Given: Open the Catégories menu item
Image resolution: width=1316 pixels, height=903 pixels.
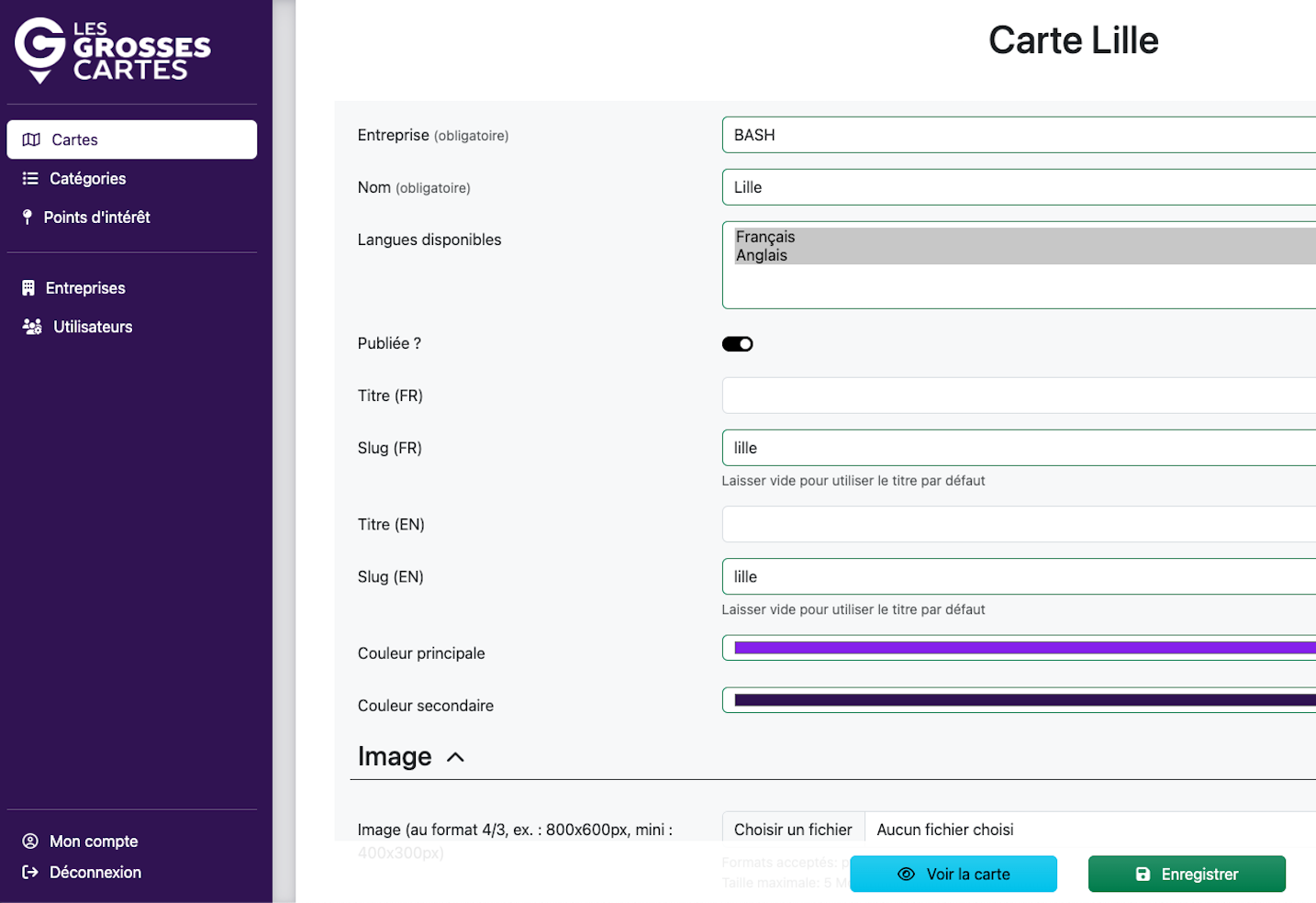Looking at the screenshot, I should [87, 179].
